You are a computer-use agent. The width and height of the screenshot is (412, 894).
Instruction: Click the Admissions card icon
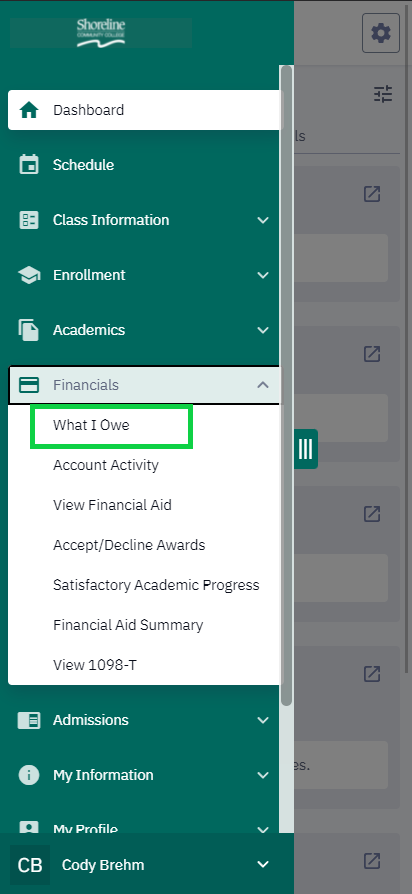click(x=29, y=720)
